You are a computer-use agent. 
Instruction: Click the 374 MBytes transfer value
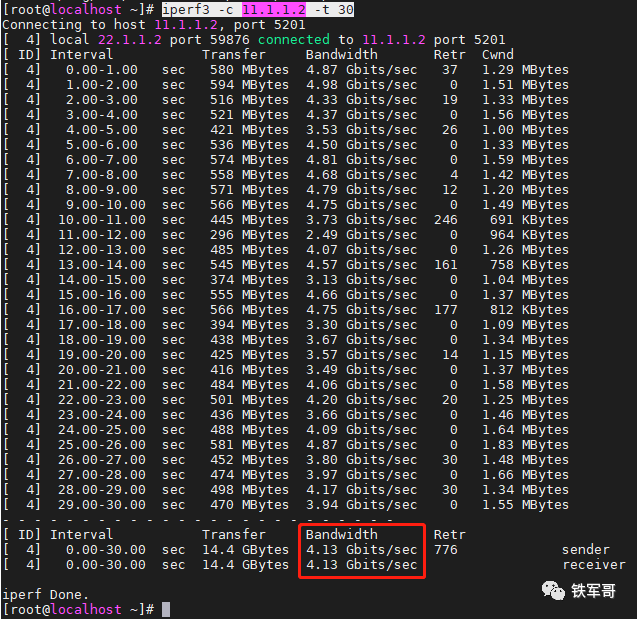[249, 280]
